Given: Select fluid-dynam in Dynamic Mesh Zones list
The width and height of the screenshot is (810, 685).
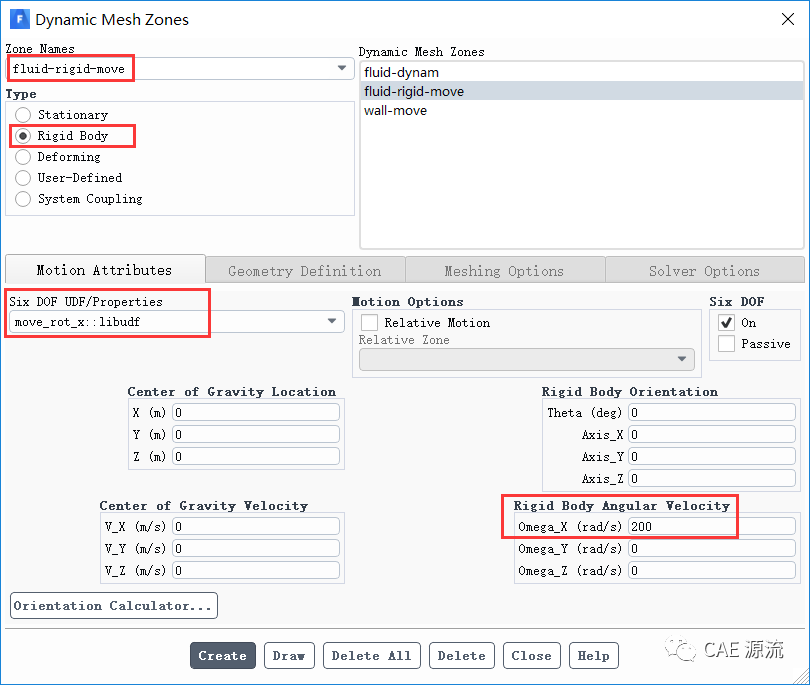Looking at the screenshot, I should click(x=401, y=72).
